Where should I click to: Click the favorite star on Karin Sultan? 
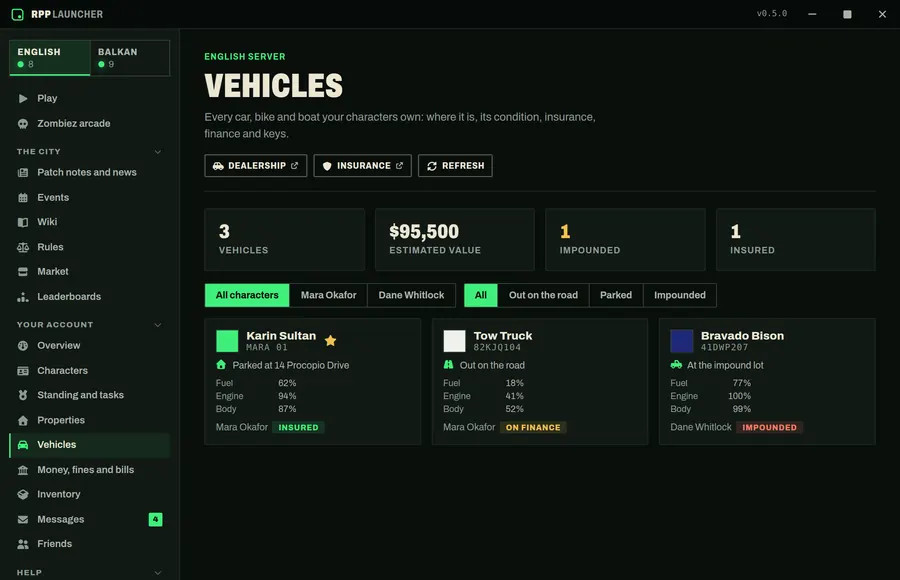(x=331, y=341)
